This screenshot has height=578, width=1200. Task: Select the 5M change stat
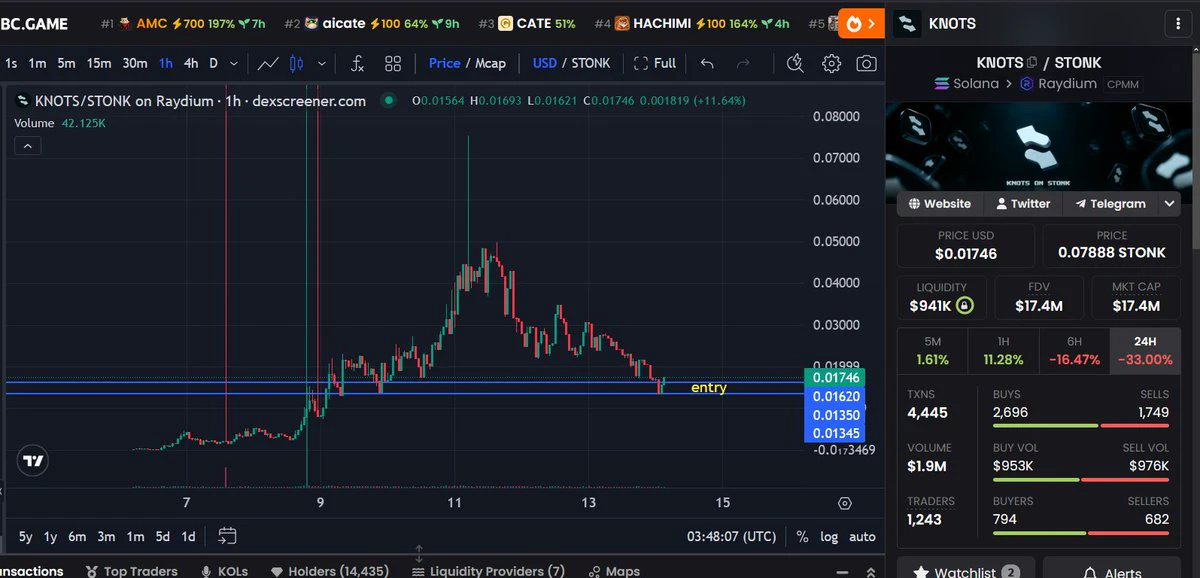(x=932, y=350)
